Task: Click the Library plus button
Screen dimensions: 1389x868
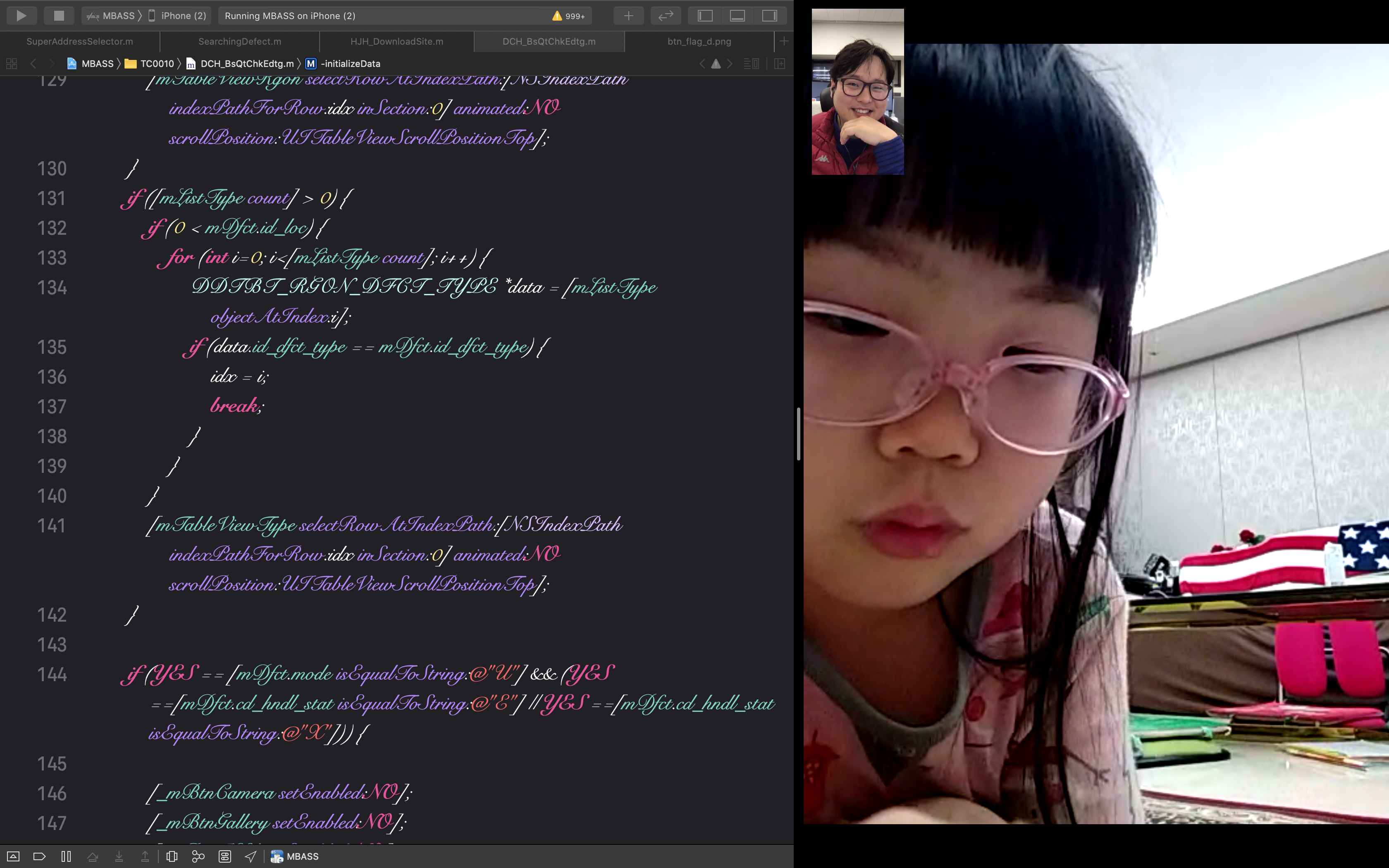Action: pyautogui.click(x=628, y=16)
